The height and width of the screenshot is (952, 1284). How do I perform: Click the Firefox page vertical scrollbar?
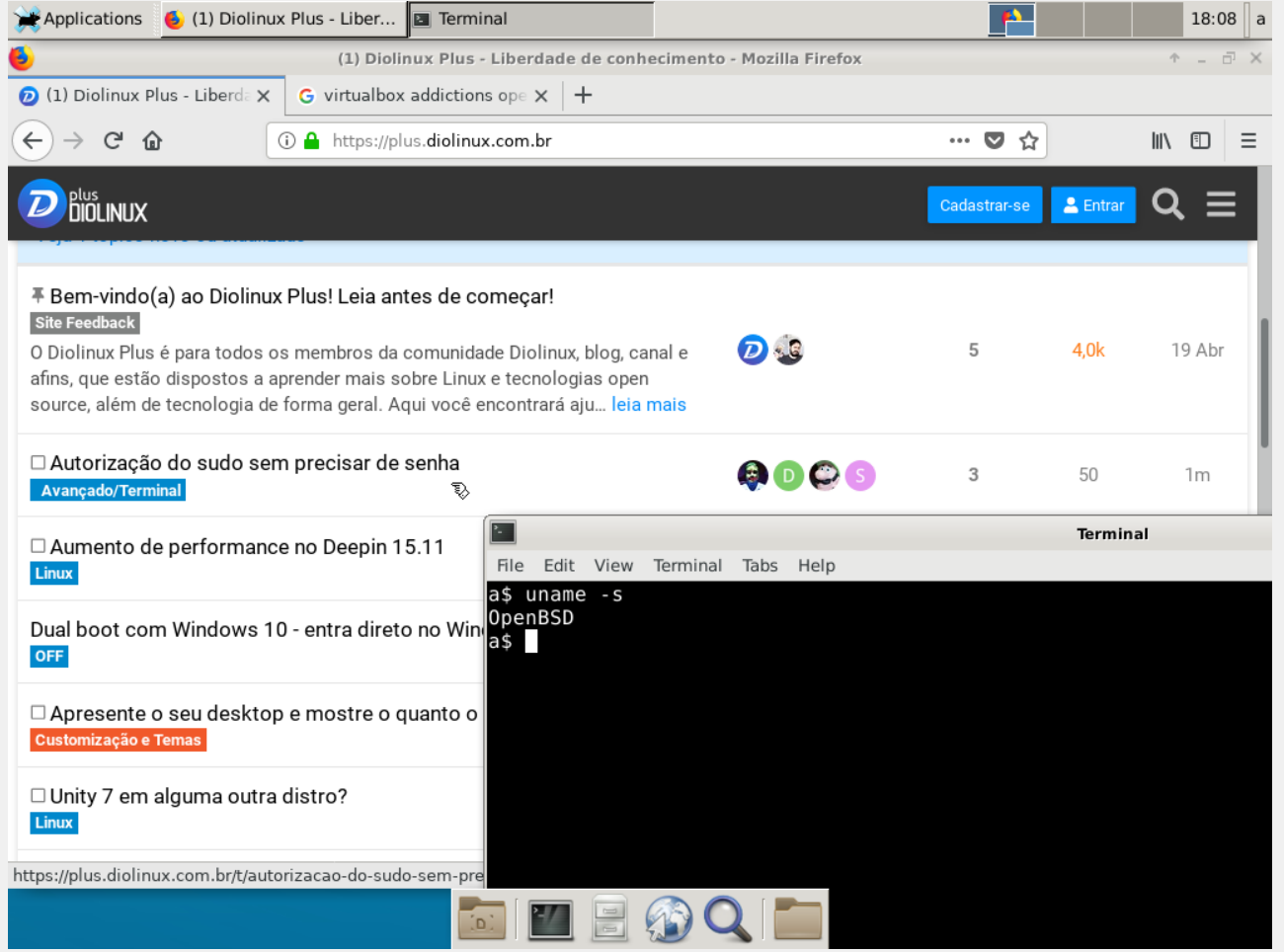[1264, 383]
